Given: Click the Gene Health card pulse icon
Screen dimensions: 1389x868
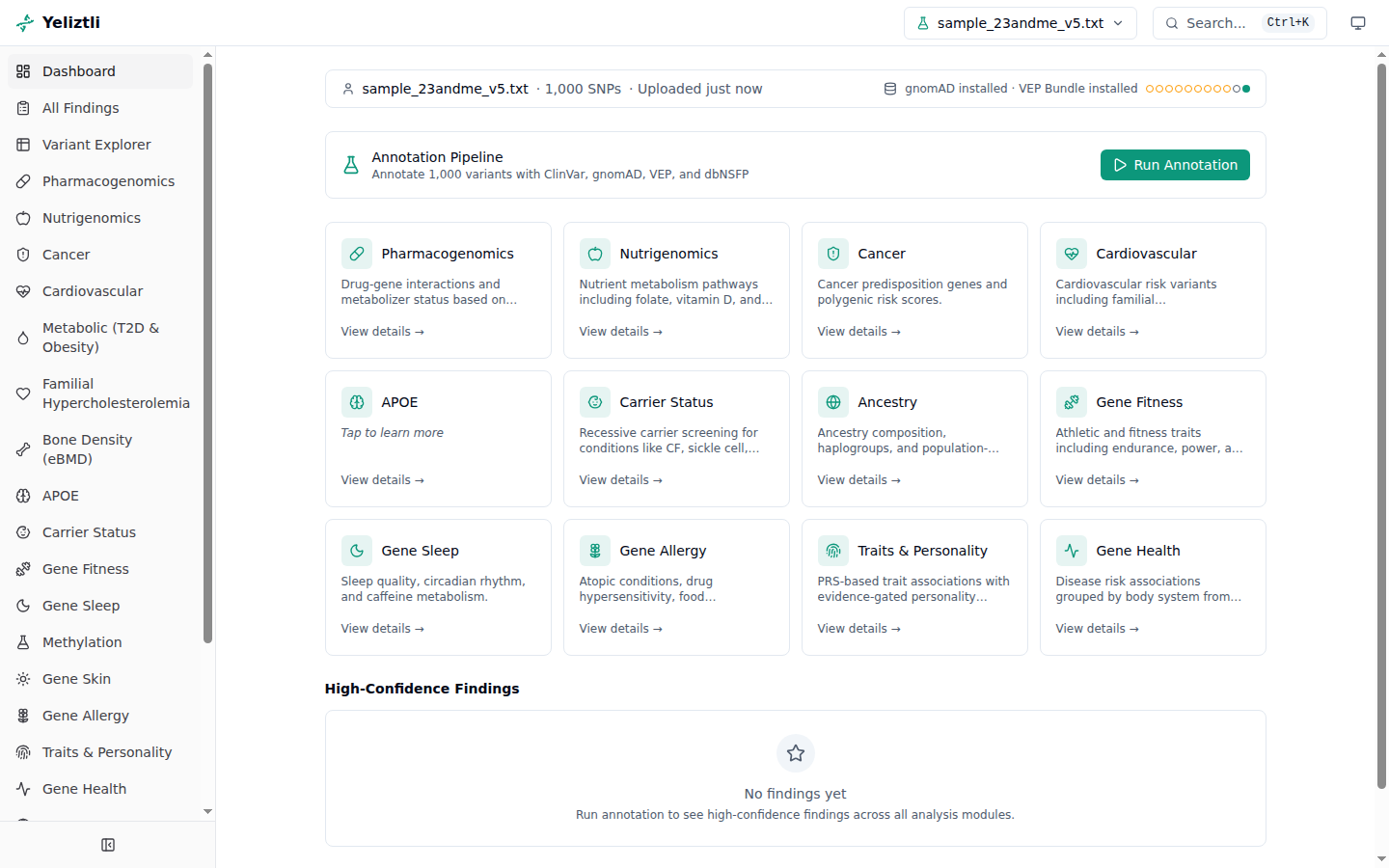Looking at the screenshot, I should coord(1072,551).
